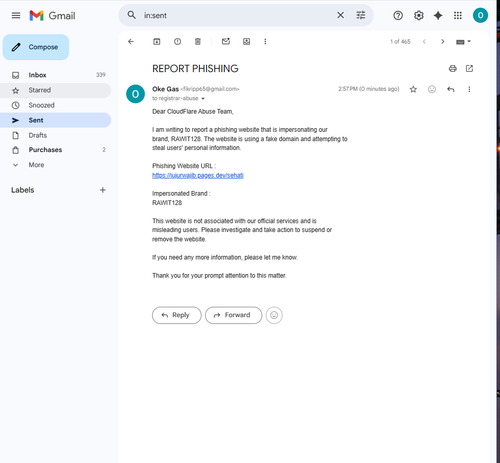This screenshot has height=463, width=500.
Task: Open the Snoozed folder
Action: click(x=55, y=105)
